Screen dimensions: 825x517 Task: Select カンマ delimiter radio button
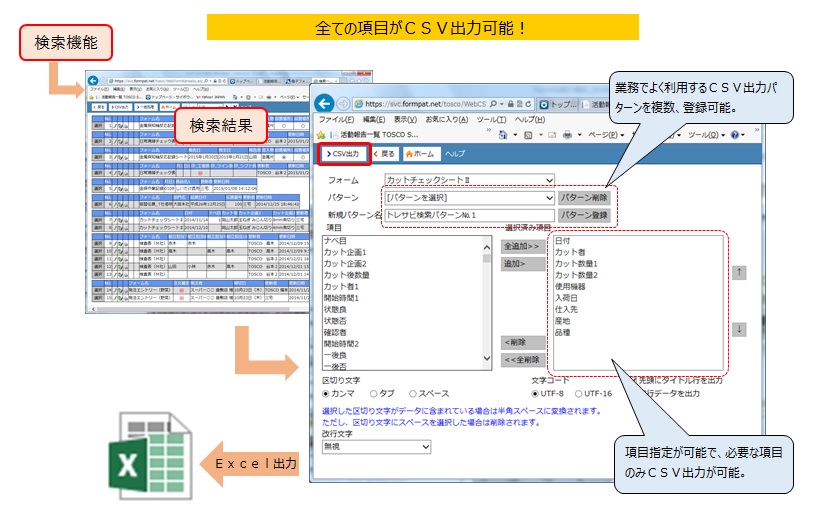pyautogui.click(x=326, y=394)
